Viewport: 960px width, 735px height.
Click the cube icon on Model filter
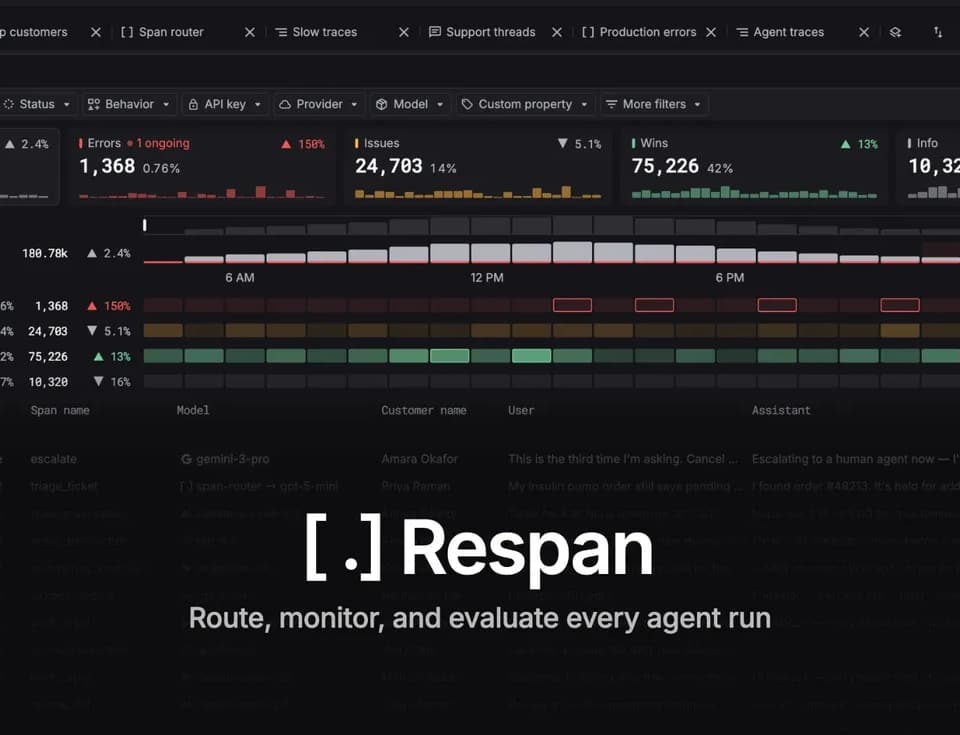[x=381, y=105]
